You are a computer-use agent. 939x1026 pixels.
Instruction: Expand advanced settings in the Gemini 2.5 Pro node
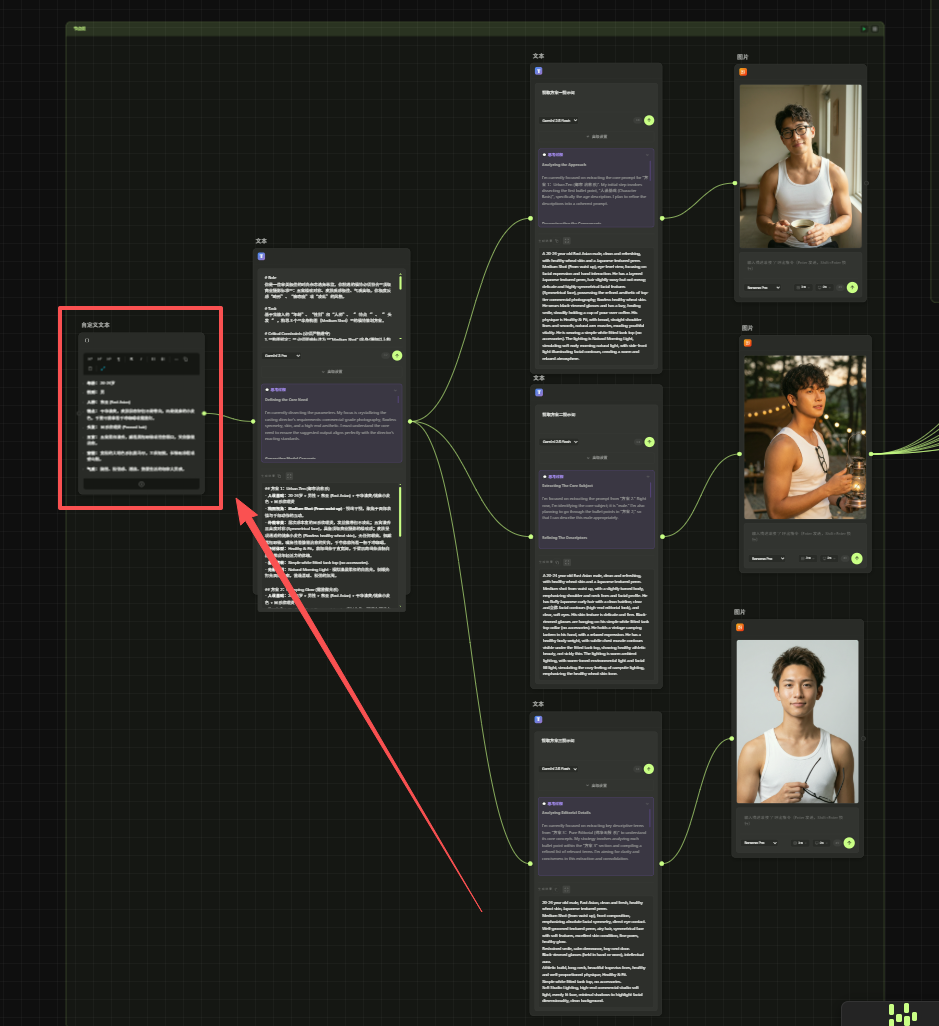332,371
